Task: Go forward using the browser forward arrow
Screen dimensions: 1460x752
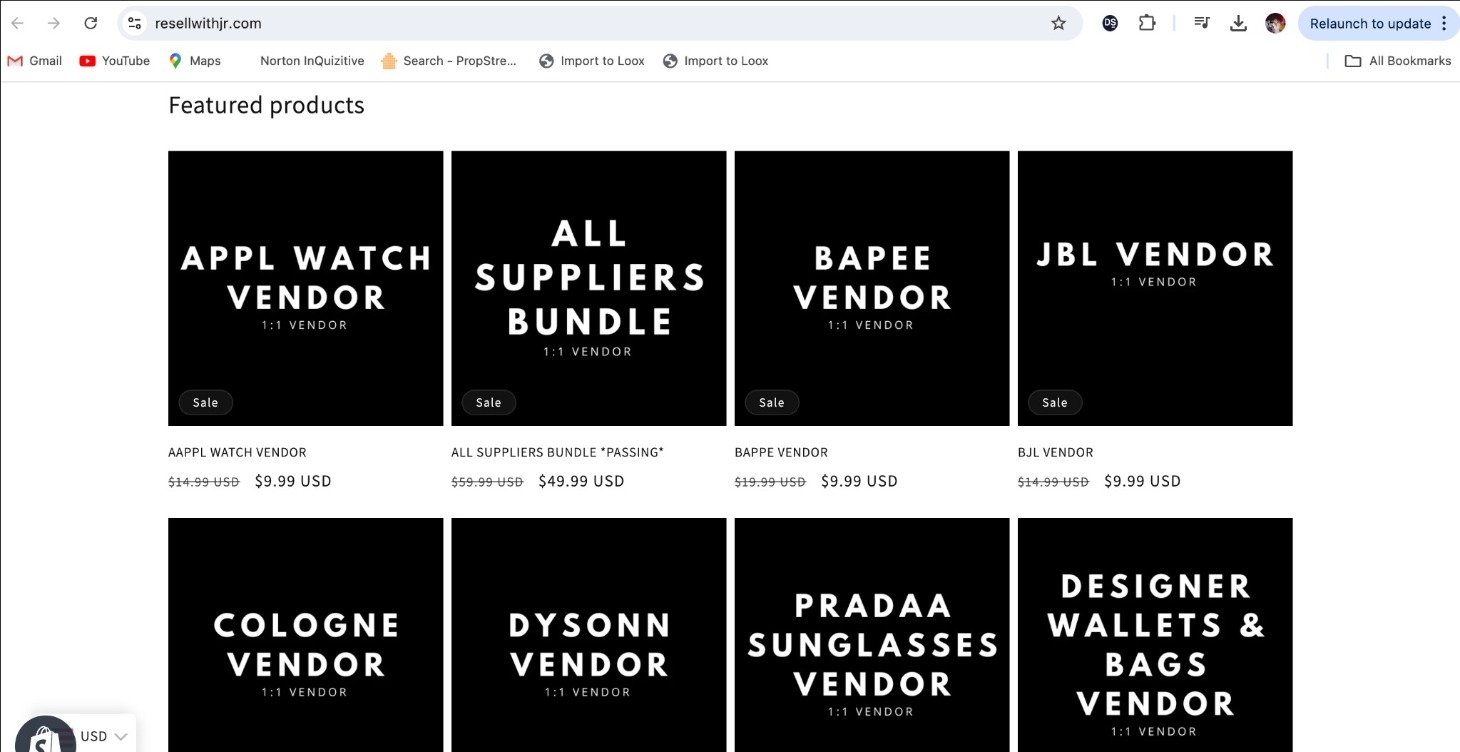Action: point(54,23)
